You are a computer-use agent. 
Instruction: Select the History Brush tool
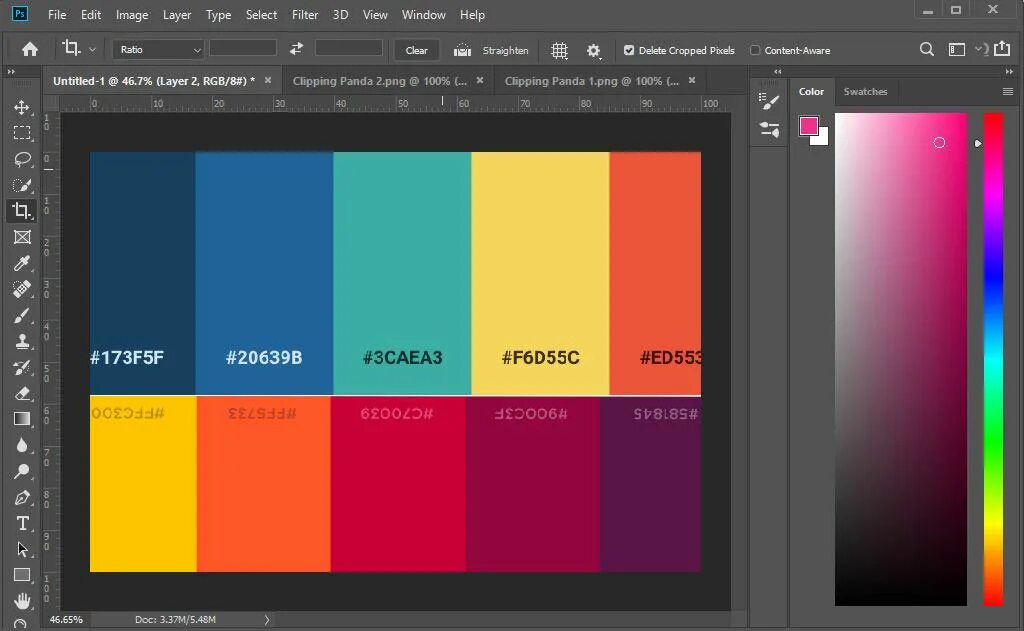point(22,367)
